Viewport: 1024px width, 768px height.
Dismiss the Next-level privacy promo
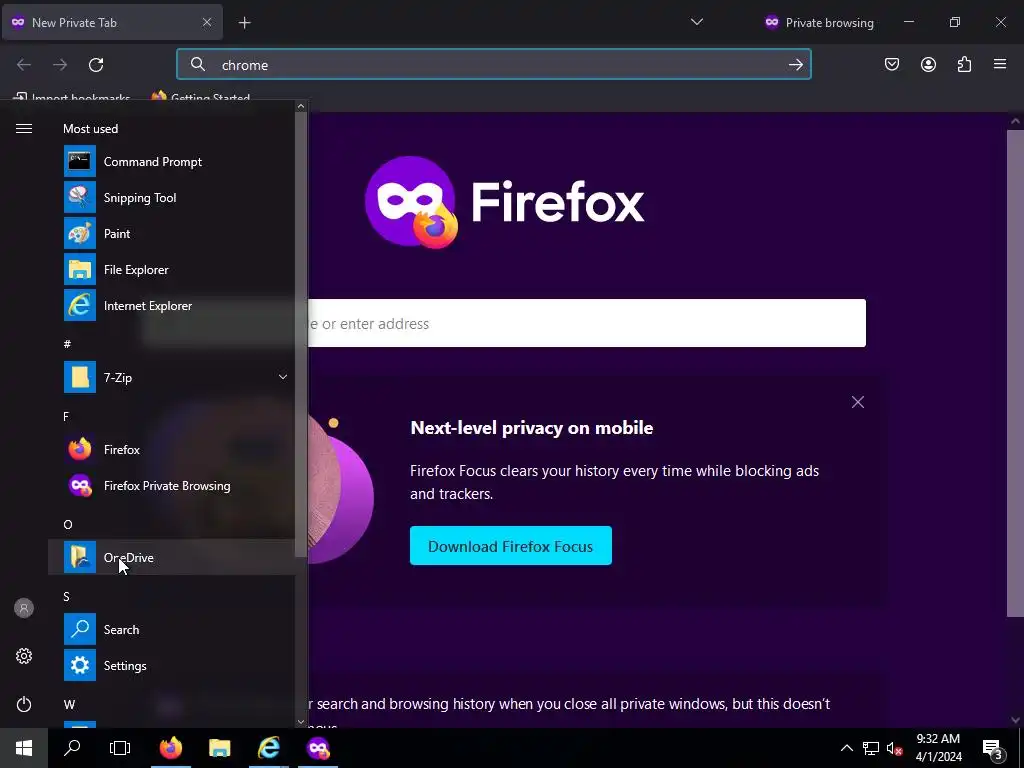coord(857,402)
